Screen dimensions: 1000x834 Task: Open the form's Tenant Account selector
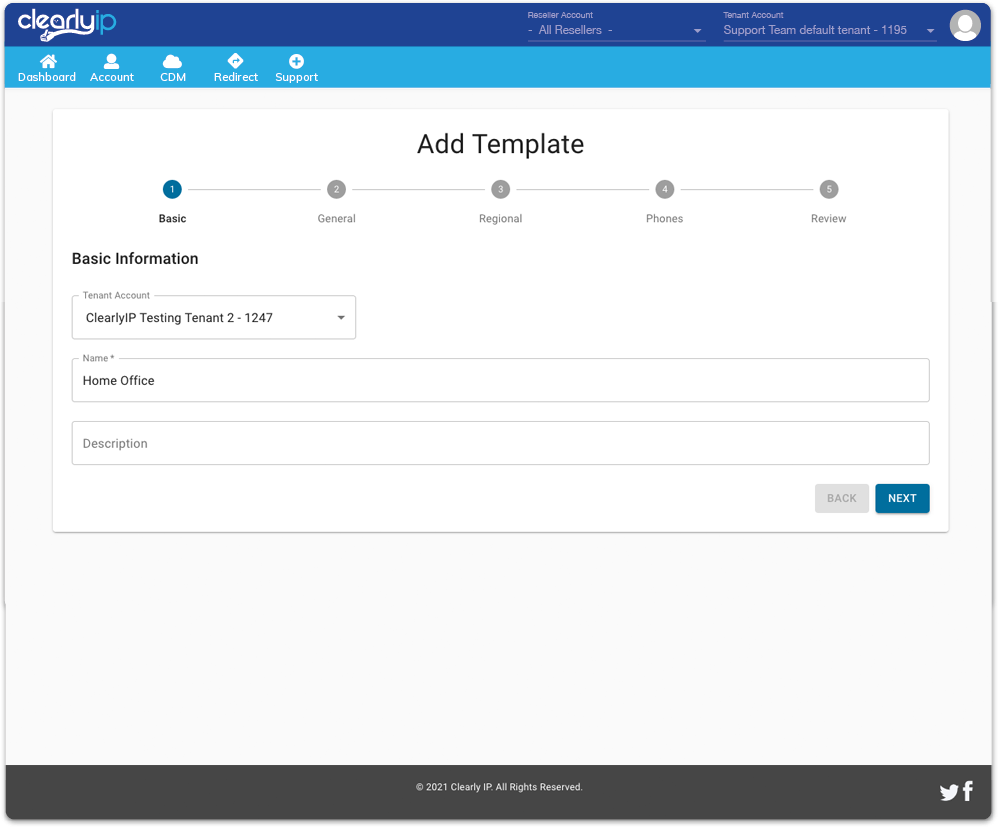214,318
